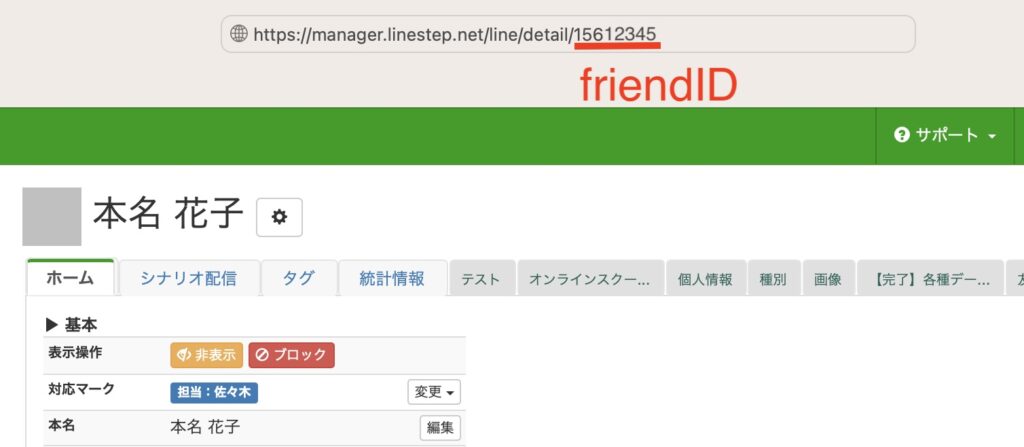Open the テスト tab
This screenshot has height=447, width=1024.
pos(481,280)
